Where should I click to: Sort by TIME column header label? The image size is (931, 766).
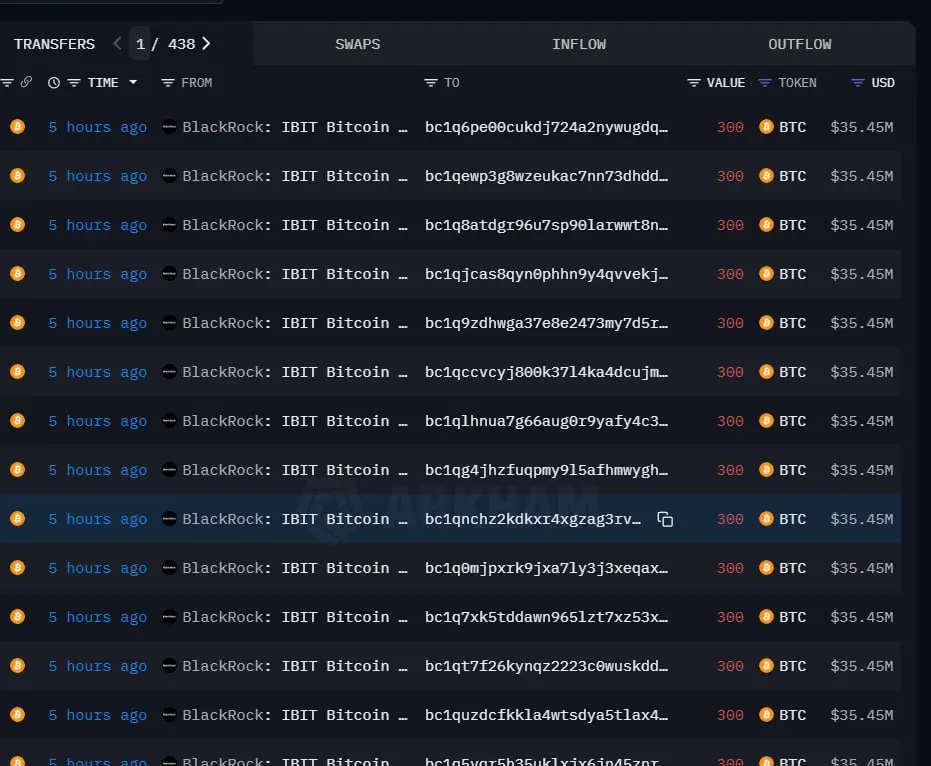coord(103,83)
